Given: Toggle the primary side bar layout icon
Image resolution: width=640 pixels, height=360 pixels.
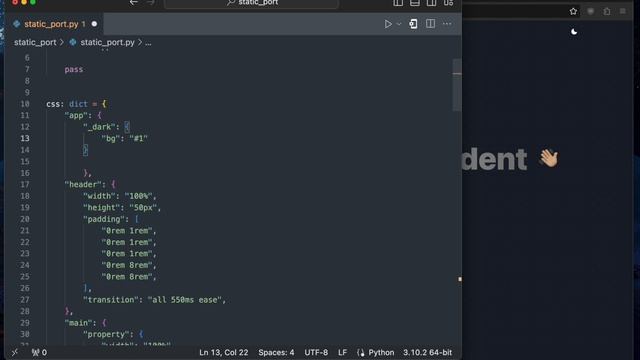Looking at the screenshot, I should click(398, 3).
